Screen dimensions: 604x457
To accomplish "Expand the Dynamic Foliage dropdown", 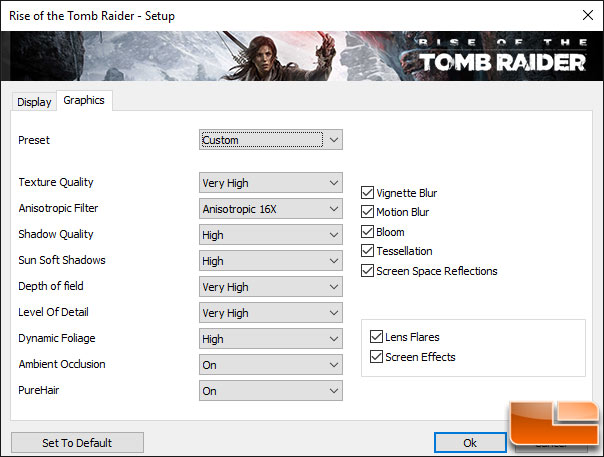I will coord(270,339).
